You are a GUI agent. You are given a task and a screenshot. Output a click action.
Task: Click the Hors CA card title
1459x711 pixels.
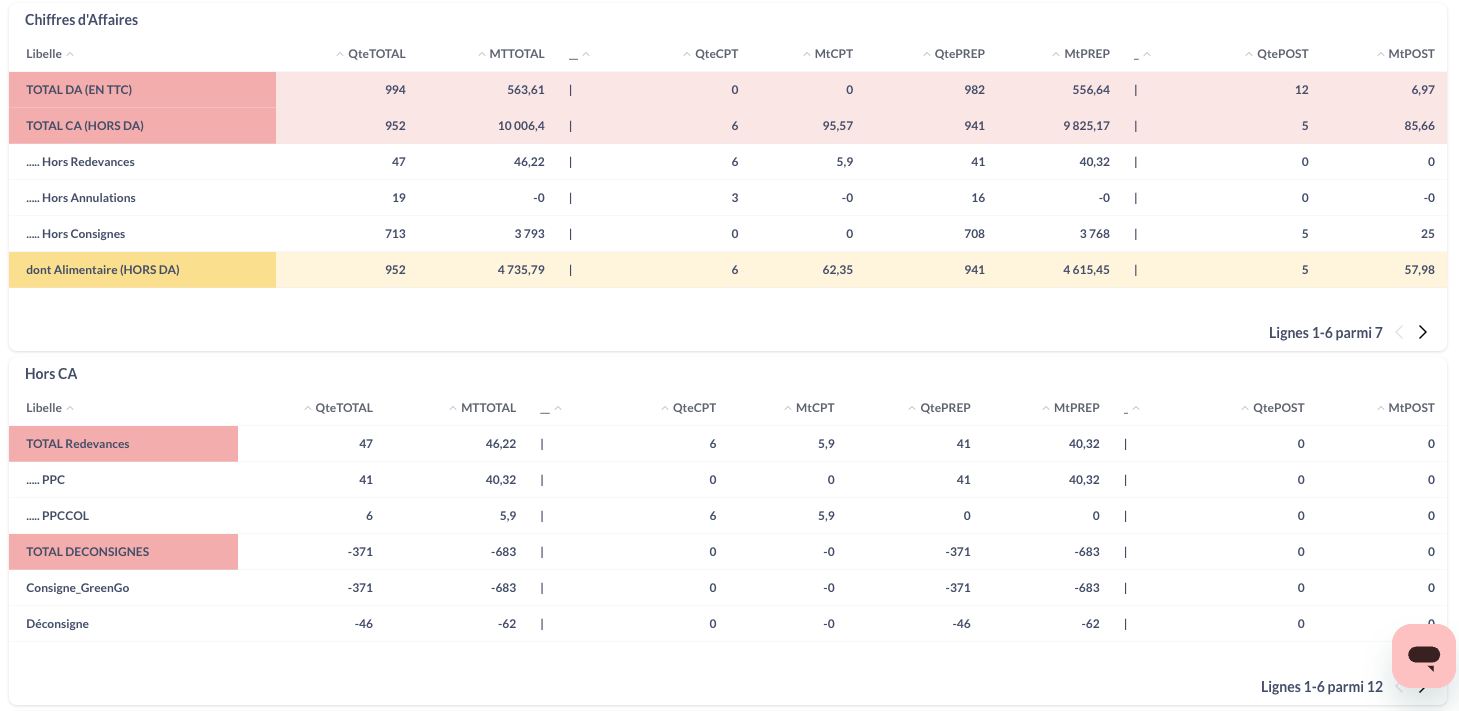point(51,374)
